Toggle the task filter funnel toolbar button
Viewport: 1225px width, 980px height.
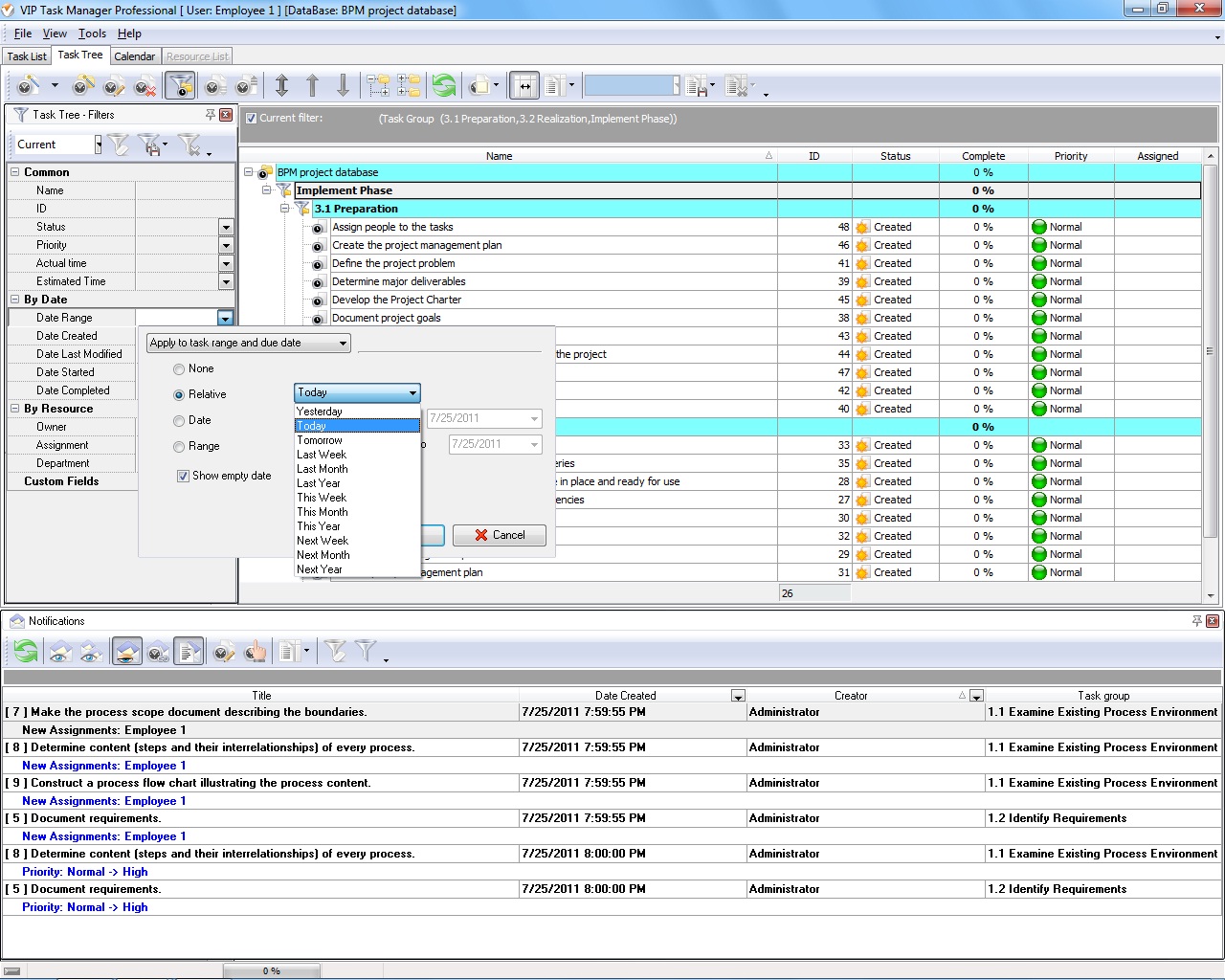click(180, 86)
